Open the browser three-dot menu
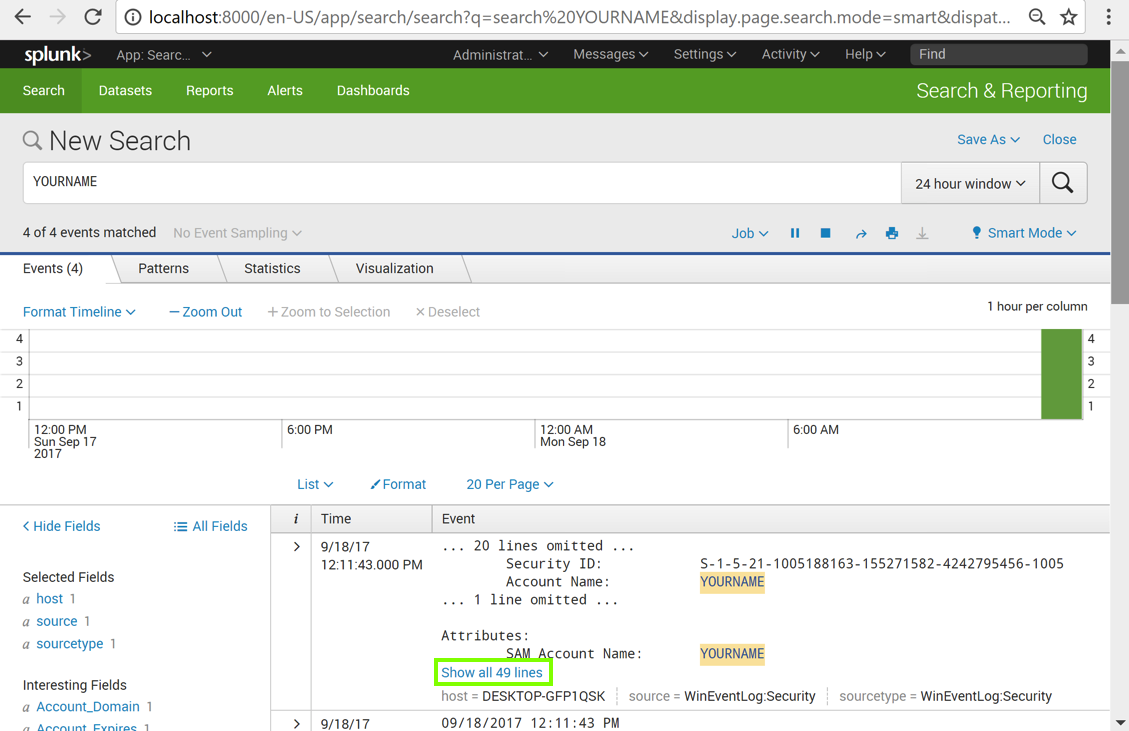 (x=1109, y=17)
